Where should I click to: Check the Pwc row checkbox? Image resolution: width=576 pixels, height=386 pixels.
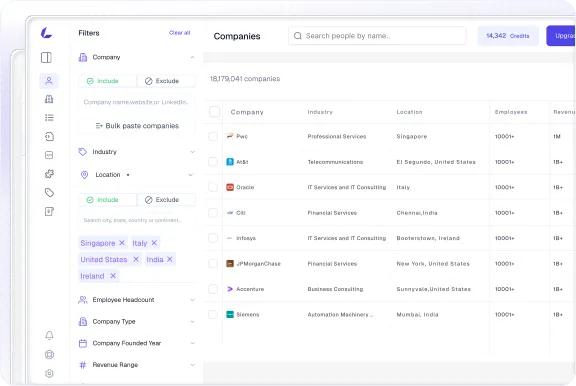tap(213, 136)
